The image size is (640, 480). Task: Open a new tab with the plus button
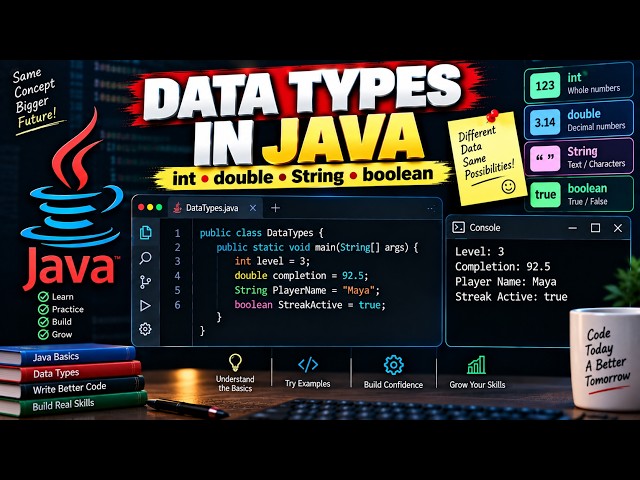pos(276,208)
